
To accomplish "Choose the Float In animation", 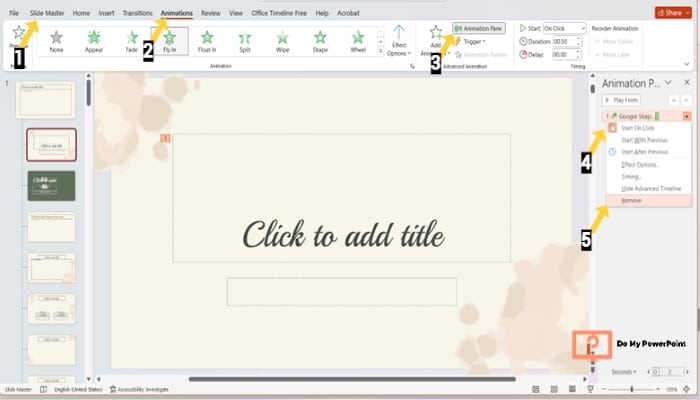I will pos(207,41).
